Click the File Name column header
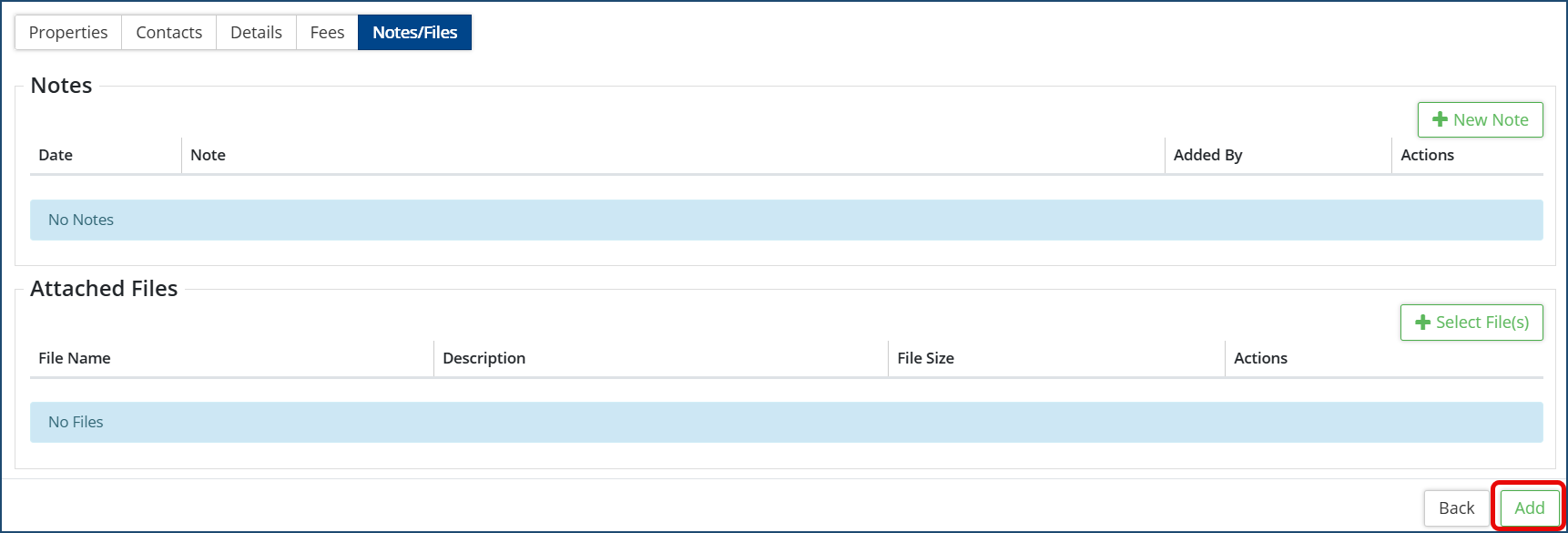Image resolution: width=1568 pixels, height=533 pixels. (75, 358)
